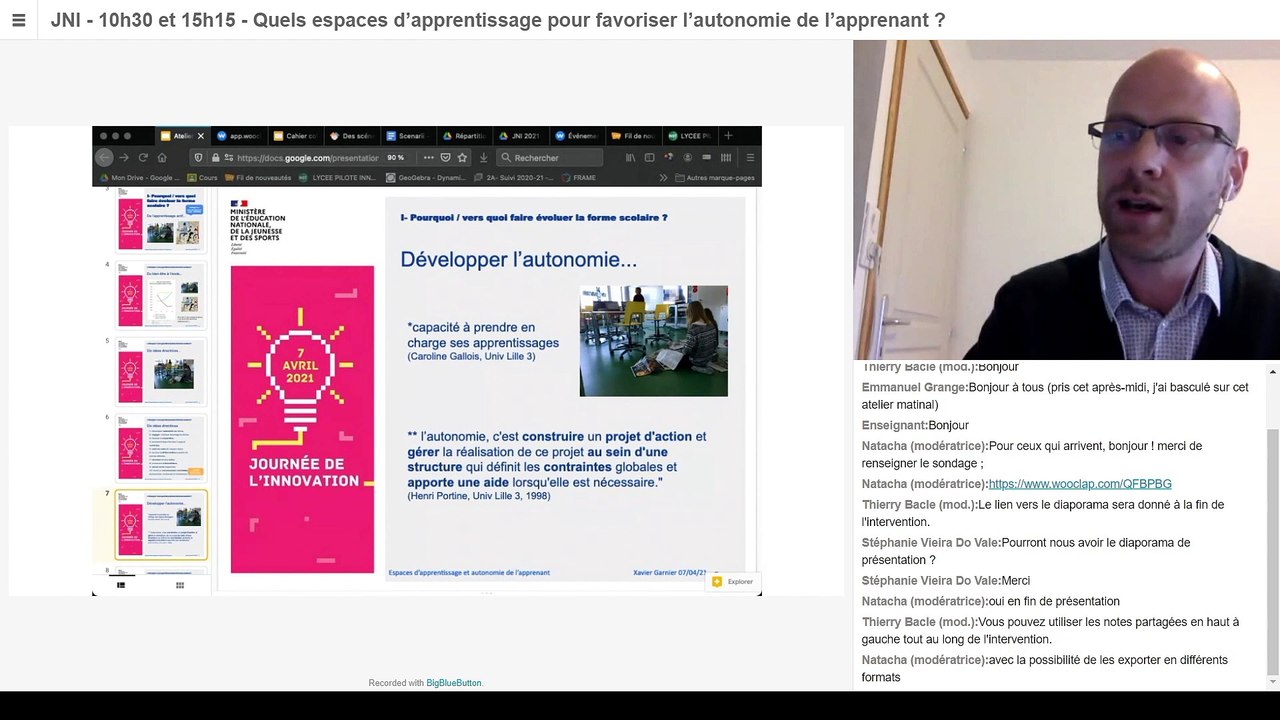Open the hamburger menu beside the JNI title
1280x720 pixels.
pos(18,20)
